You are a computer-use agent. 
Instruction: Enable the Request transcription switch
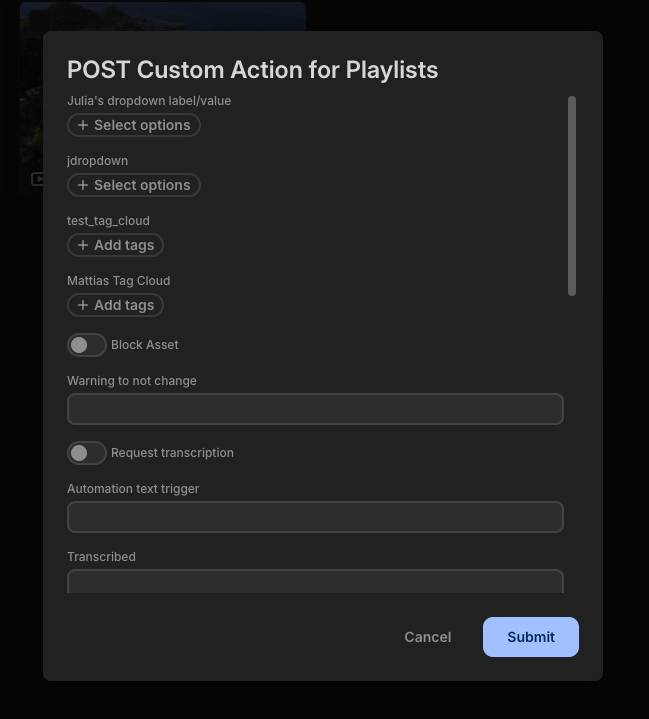tap(87, 453)
